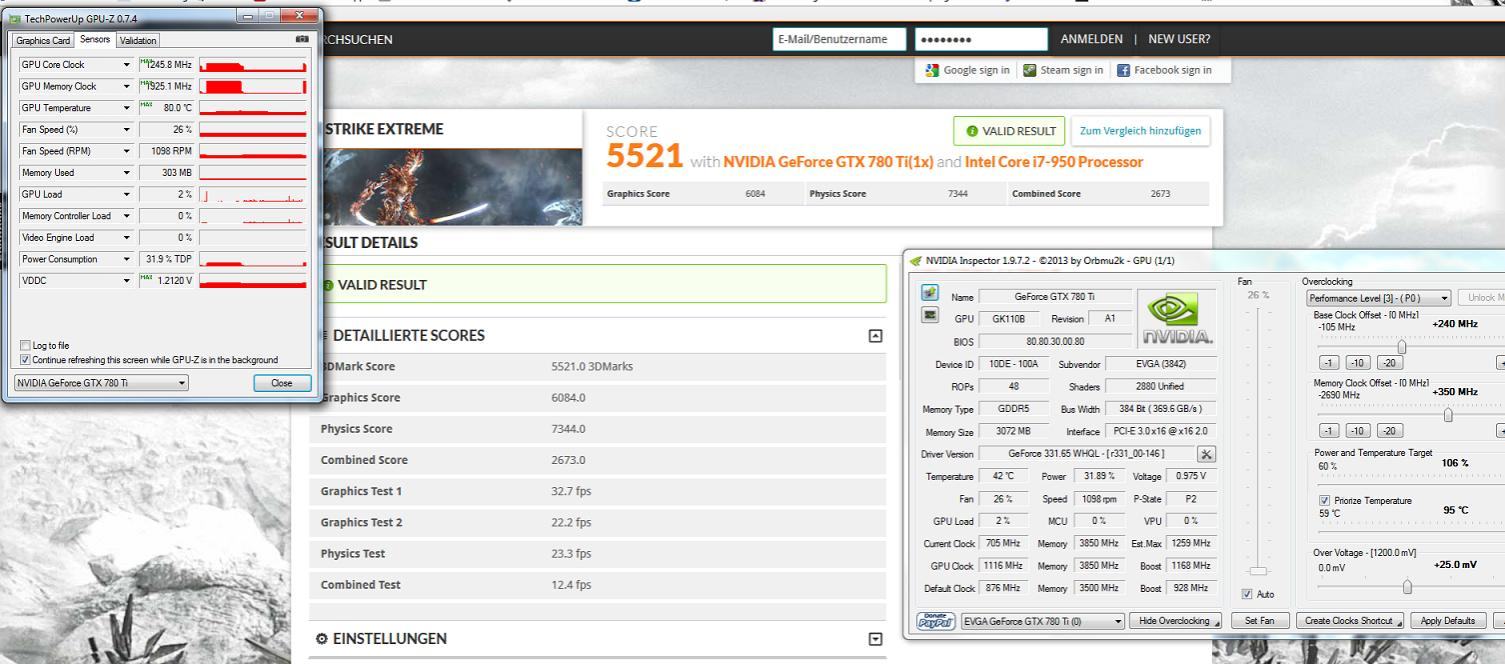Click the valid result info icon in the score header
The width and height of the screenshot is (1505, 664).
[971, 131]
